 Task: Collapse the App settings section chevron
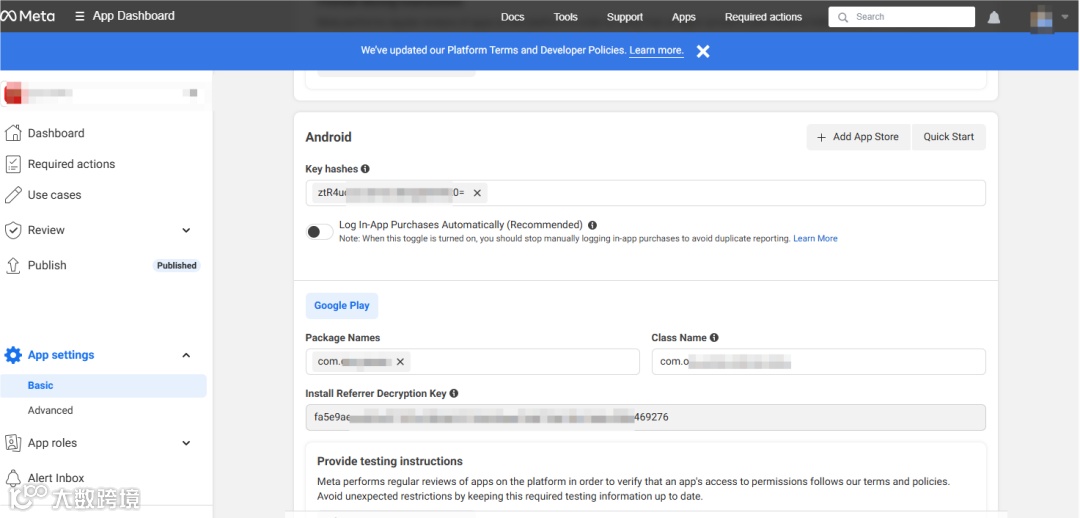pos(186,355)
